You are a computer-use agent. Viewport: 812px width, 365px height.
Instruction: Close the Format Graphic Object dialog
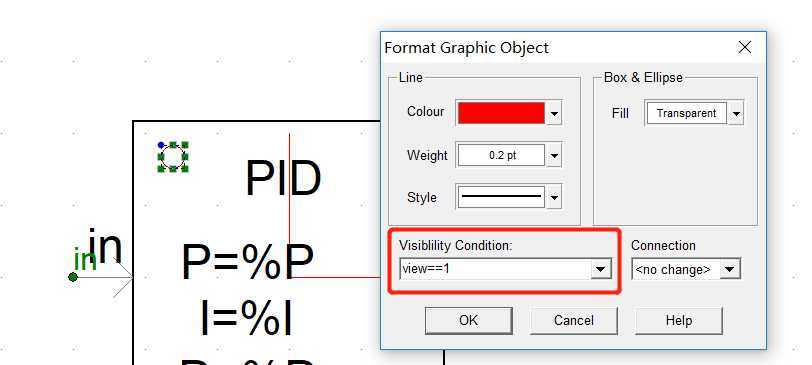coord(745,48)
